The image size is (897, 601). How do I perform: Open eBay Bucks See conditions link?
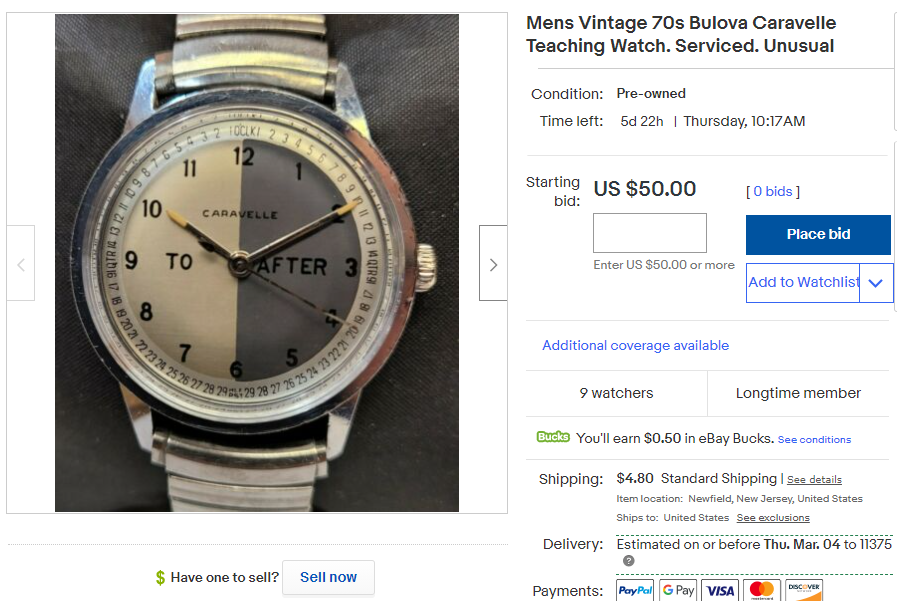(x=814, y=440)
